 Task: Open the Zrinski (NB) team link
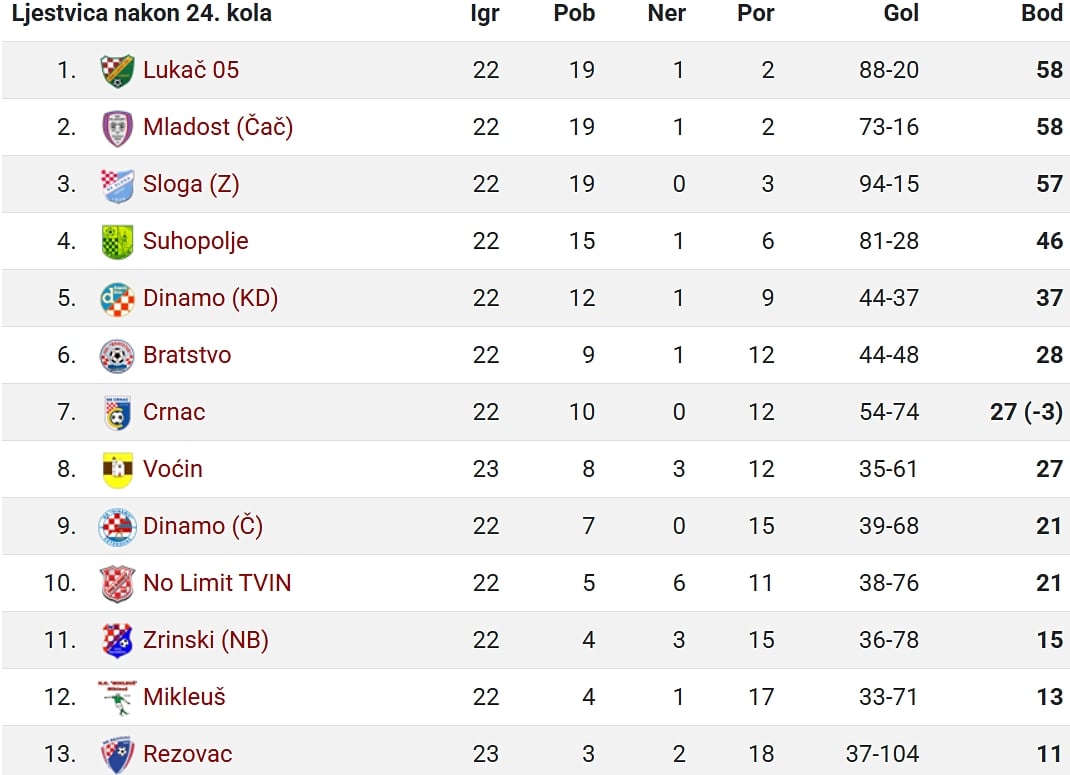pos(205,641)
